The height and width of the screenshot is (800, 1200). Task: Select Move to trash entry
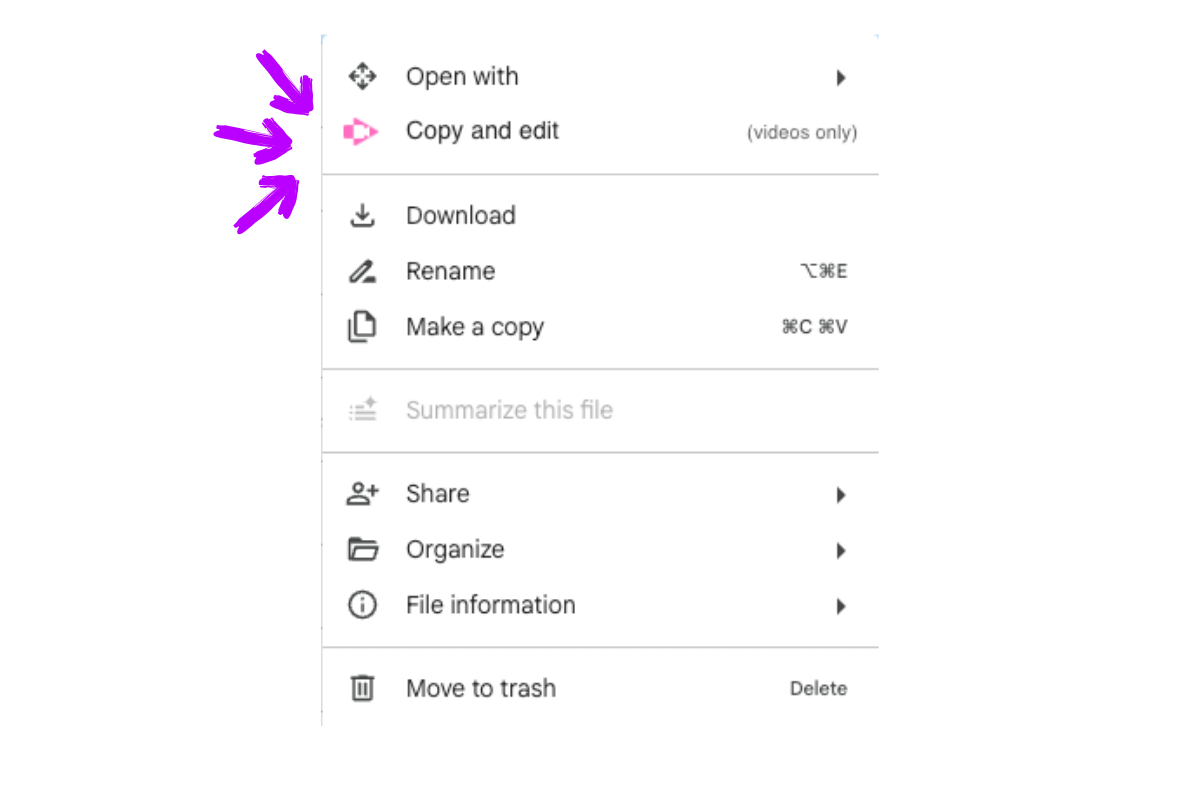481,688
